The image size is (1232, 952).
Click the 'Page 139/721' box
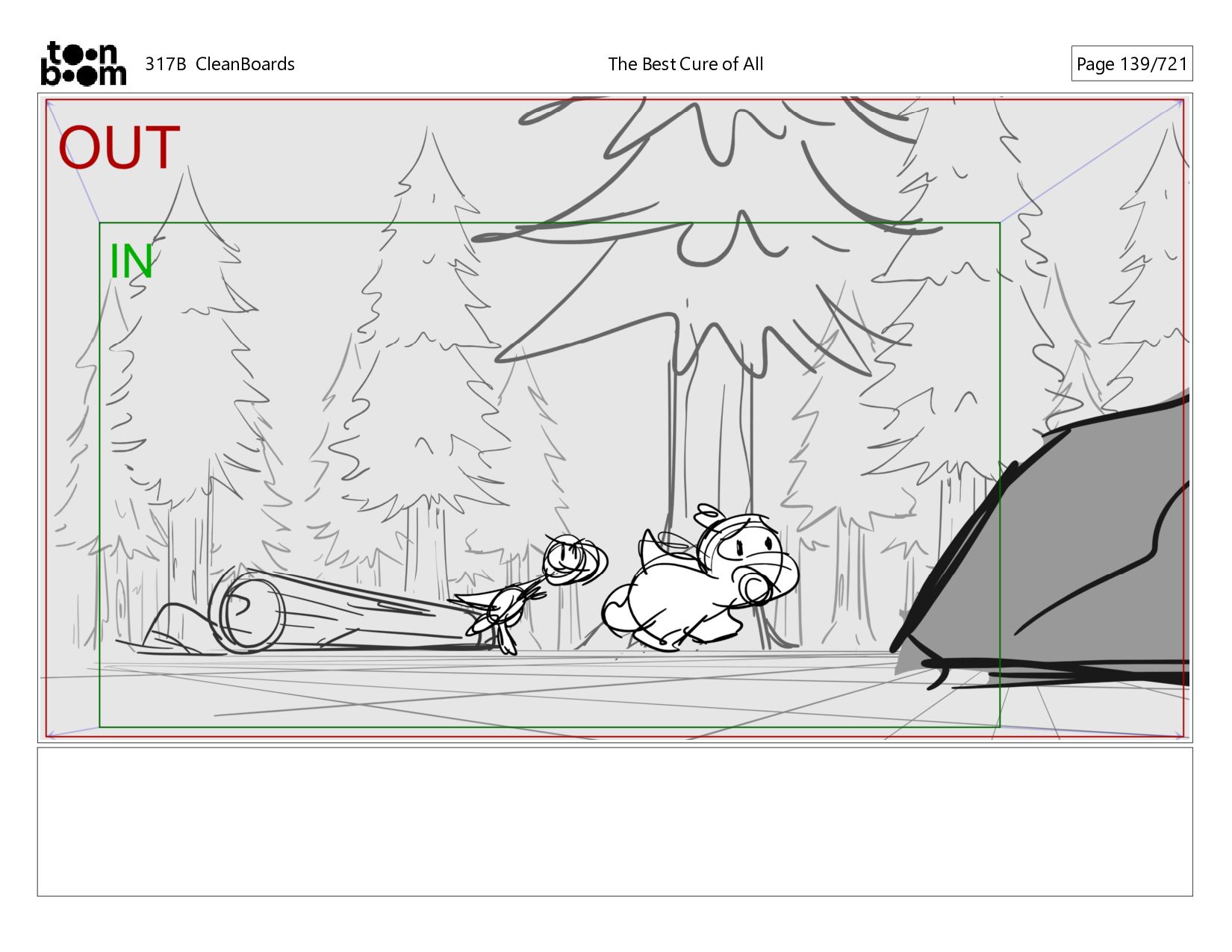tap(1132, 64)
